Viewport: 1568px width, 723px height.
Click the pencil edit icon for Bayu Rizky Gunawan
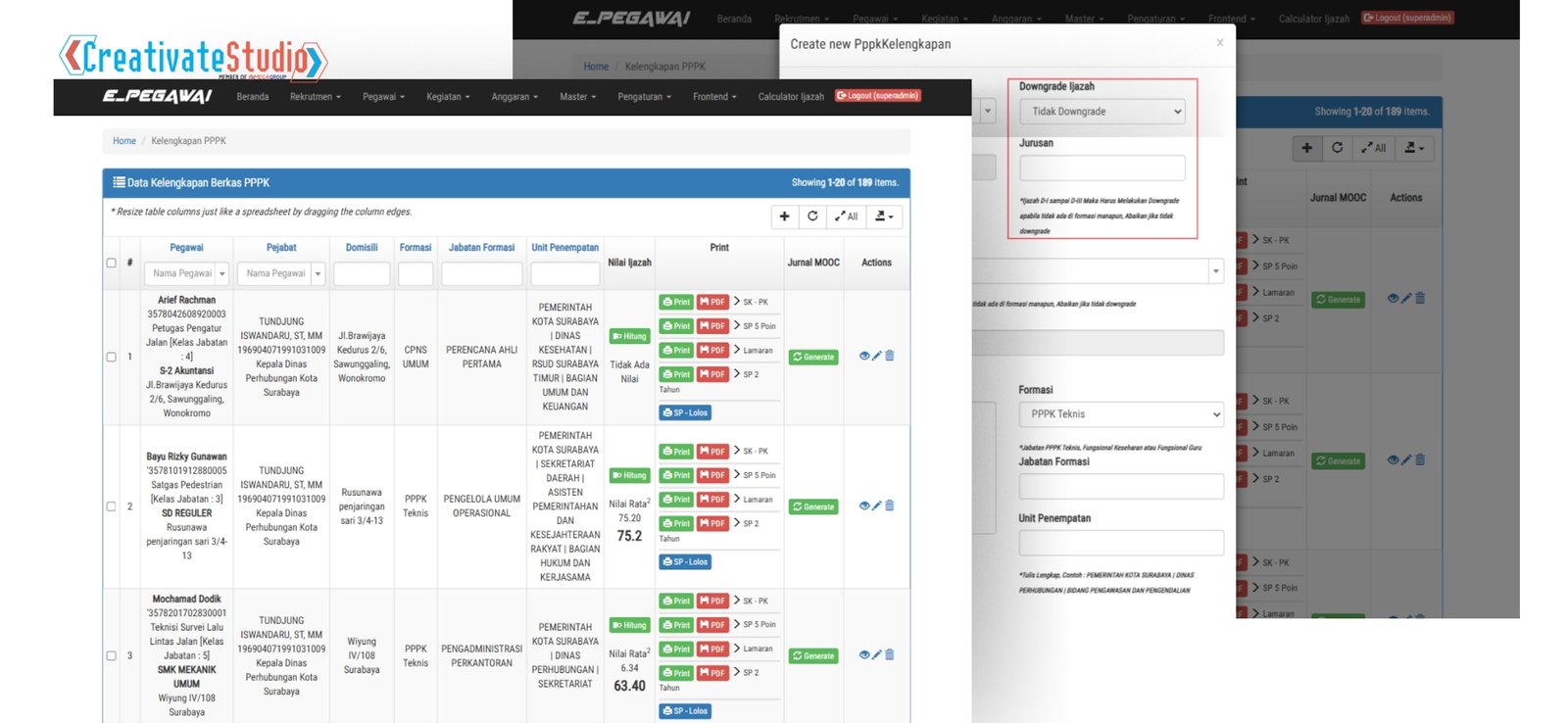[877, 506]
